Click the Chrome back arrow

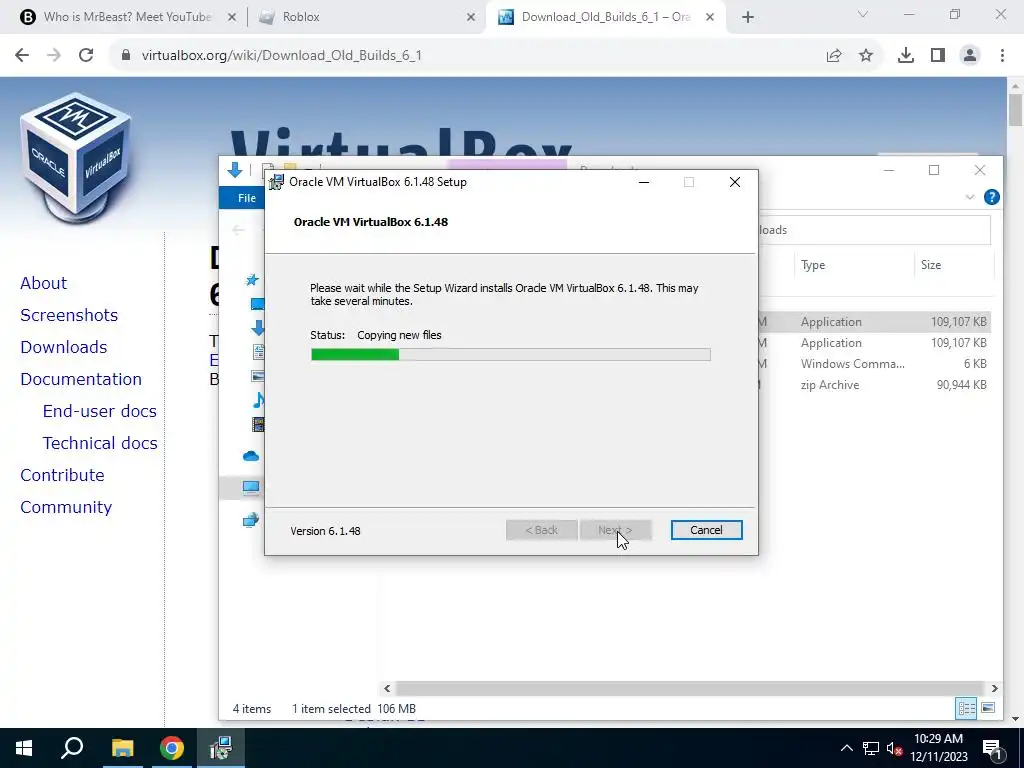pyautogui.click(x=22, y=55)
